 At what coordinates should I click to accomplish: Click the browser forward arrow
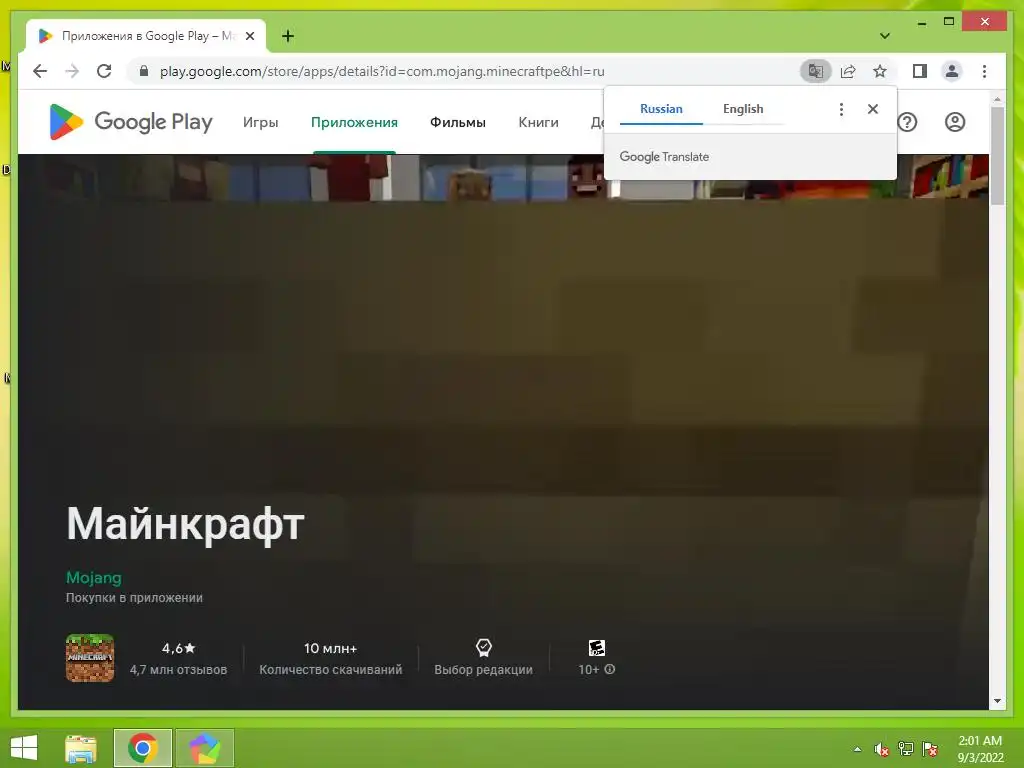pos(72,71)
